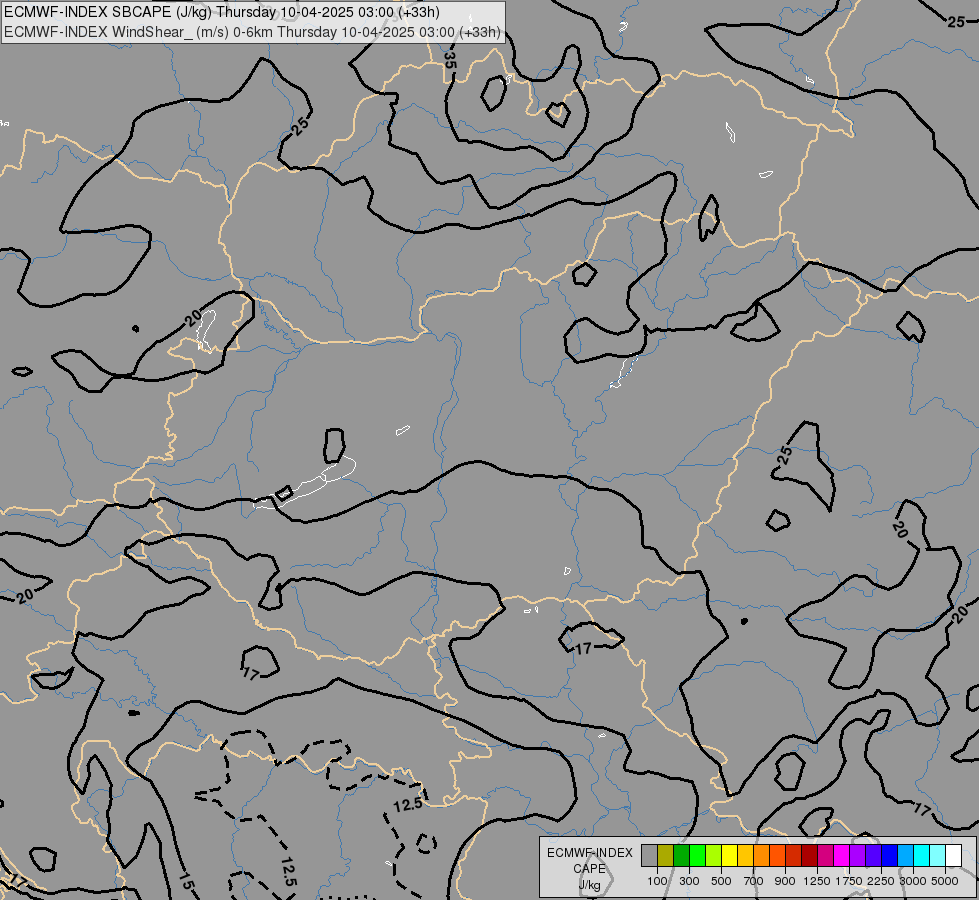
Task: Click the '15' wind shear contour label
Action: click(185, 882)
